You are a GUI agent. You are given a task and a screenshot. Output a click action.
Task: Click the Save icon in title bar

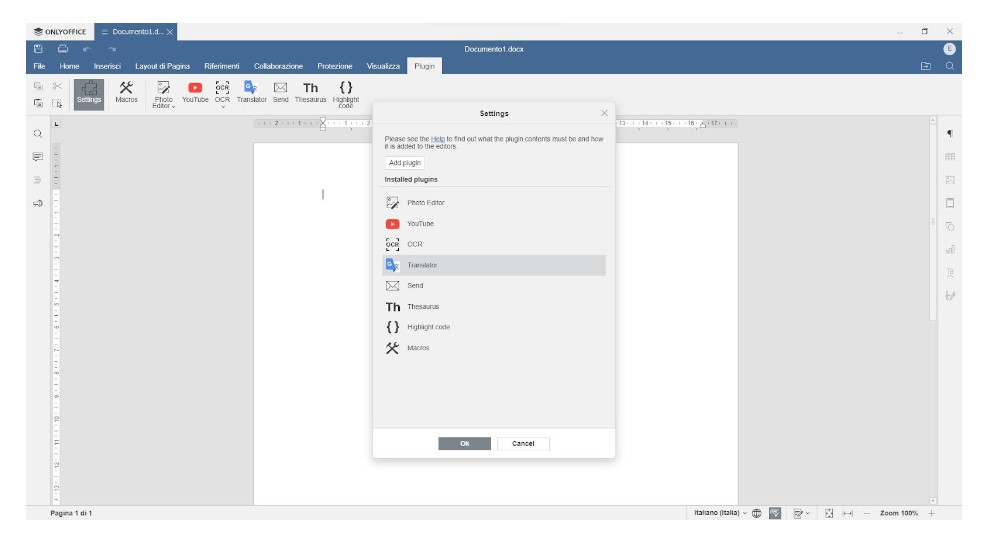click(38, 49)
